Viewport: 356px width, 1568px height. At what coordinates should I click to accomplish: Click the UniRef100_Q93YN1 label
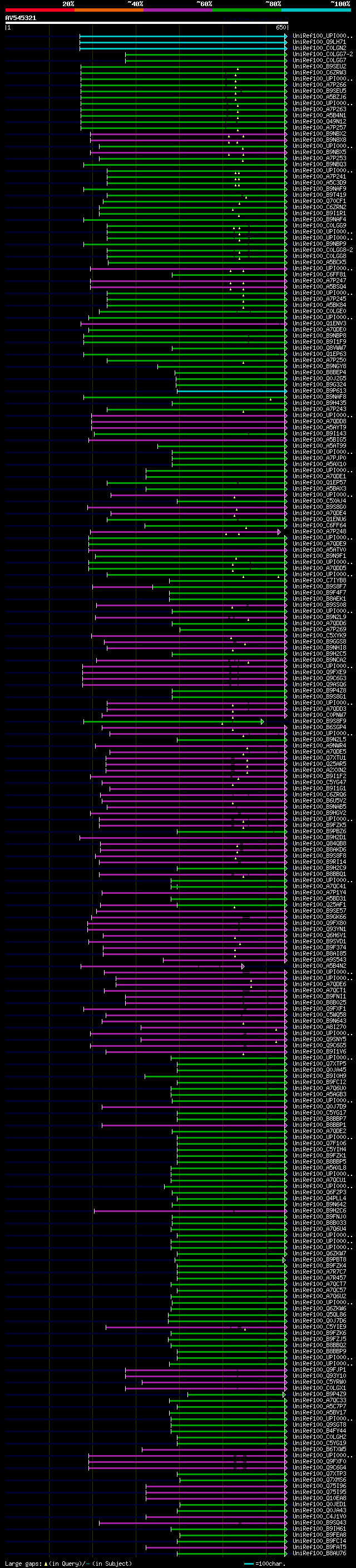click(x=319, y=929)
